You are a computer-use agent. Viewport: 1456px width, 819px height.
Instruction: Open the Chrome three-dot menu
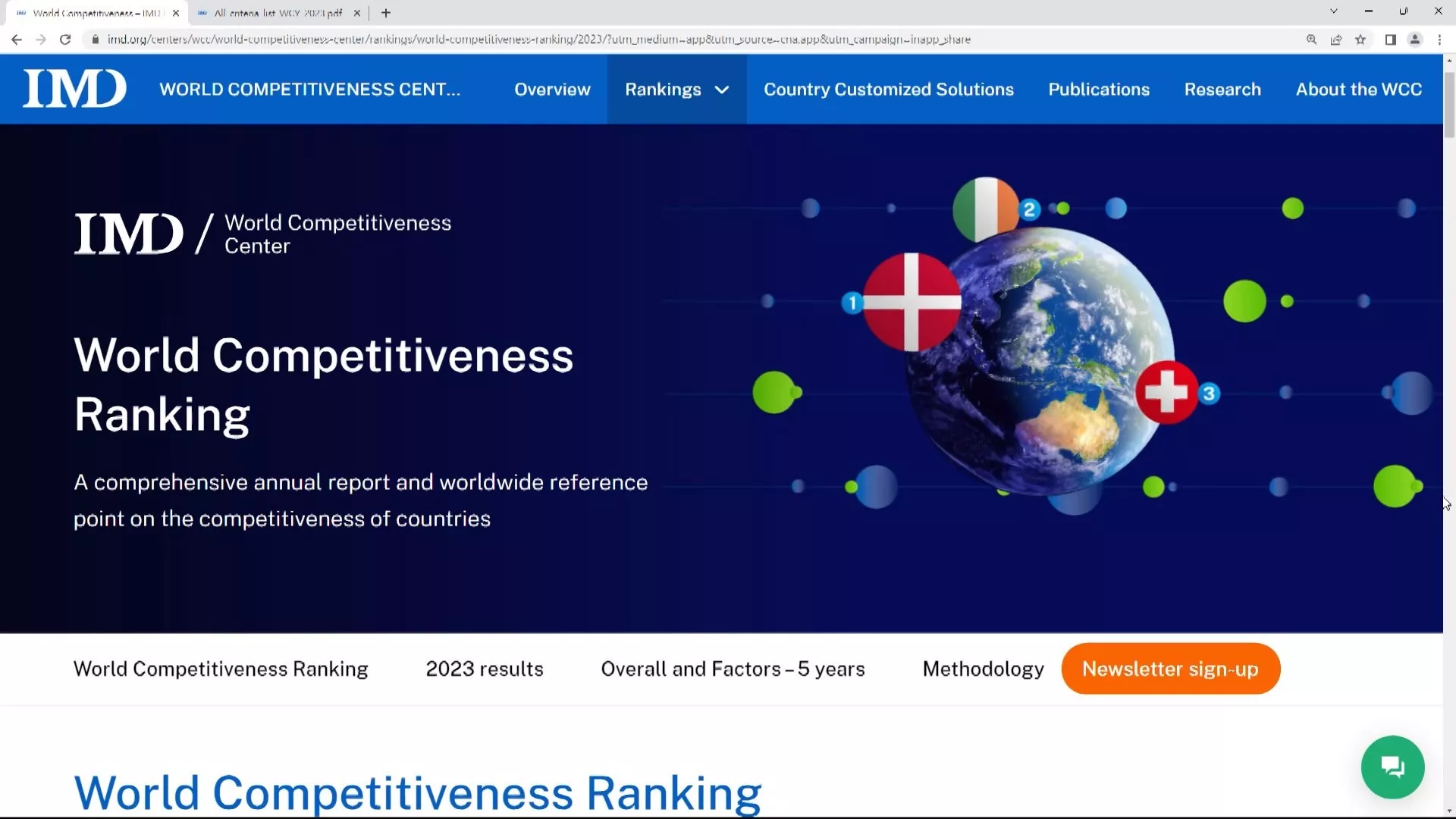(x=1439, y=39)
